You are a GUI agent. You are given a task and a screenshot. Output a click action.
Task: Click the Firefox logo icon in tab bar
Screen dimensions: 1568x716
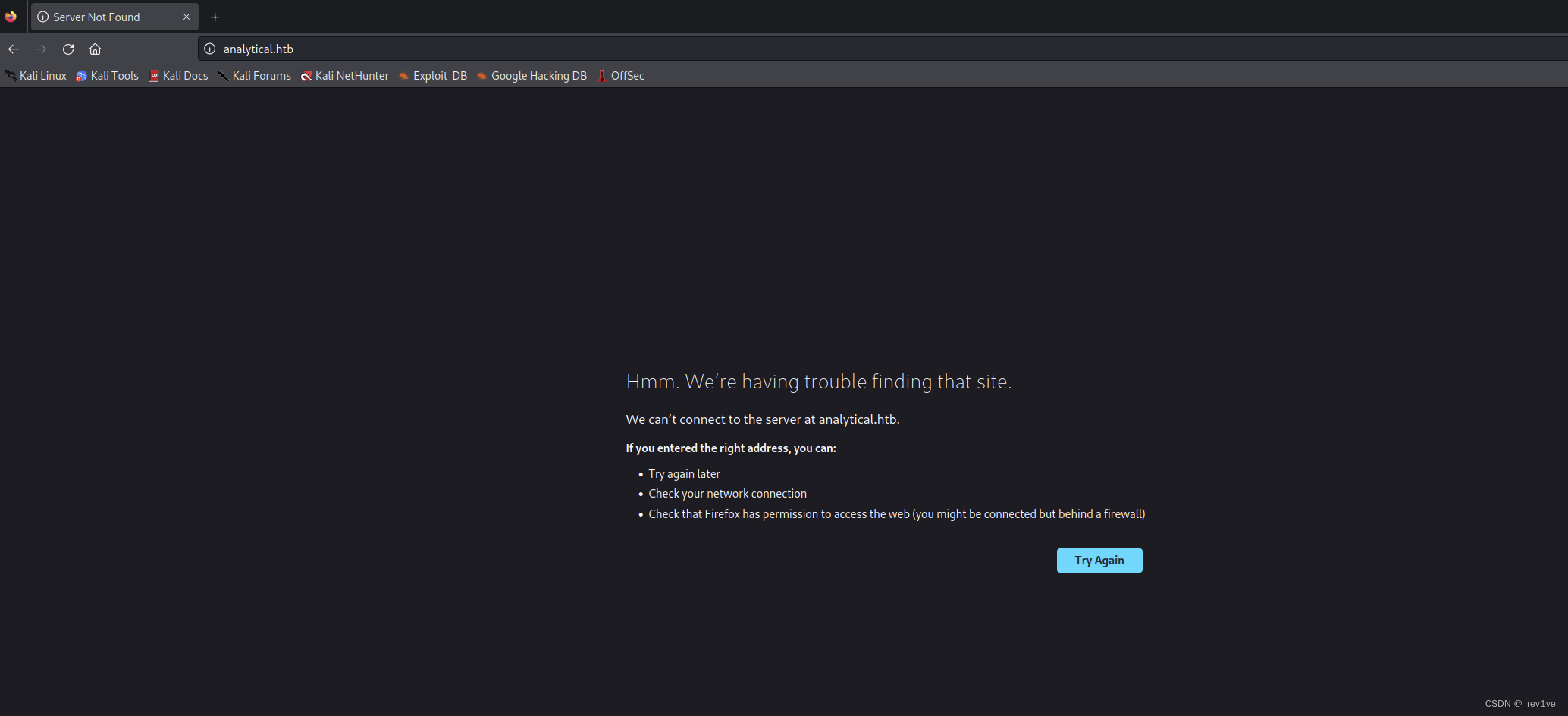click(x=11, y=17)
